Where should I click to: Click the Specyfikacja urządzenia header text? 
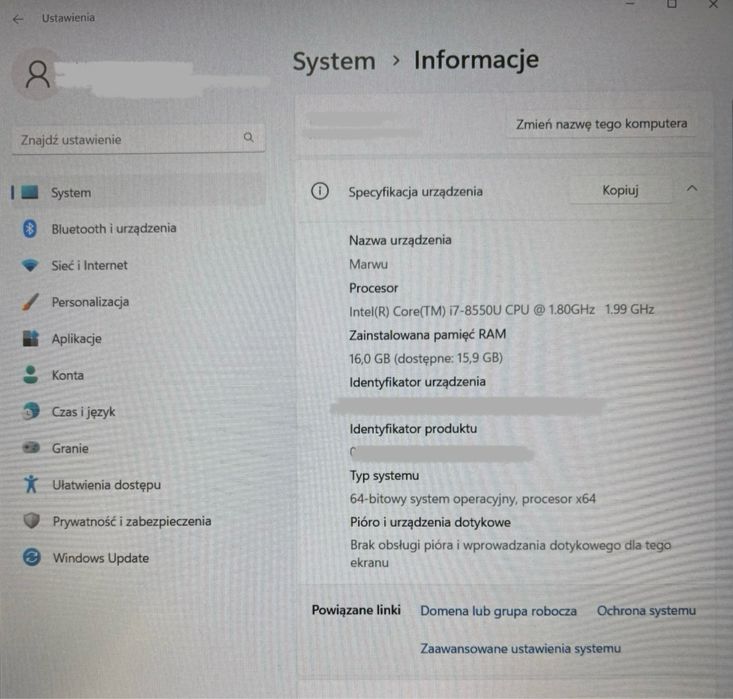415,192
